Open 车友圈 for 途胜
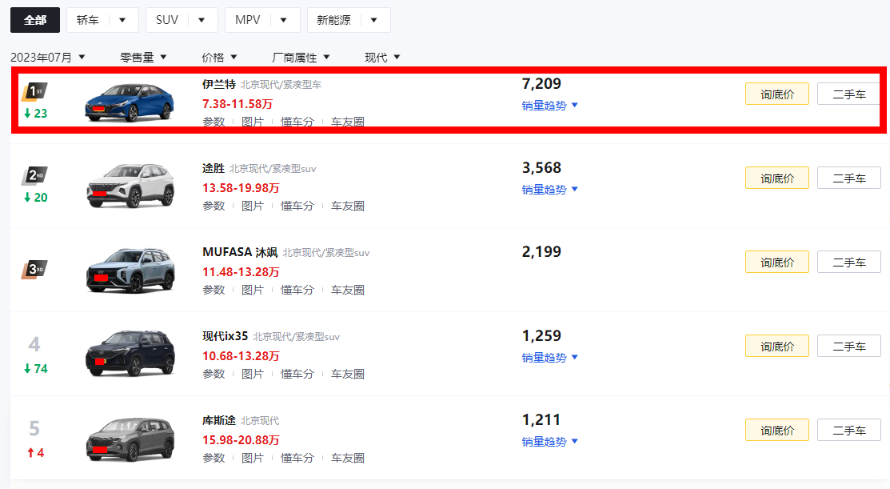 point(347,206)
